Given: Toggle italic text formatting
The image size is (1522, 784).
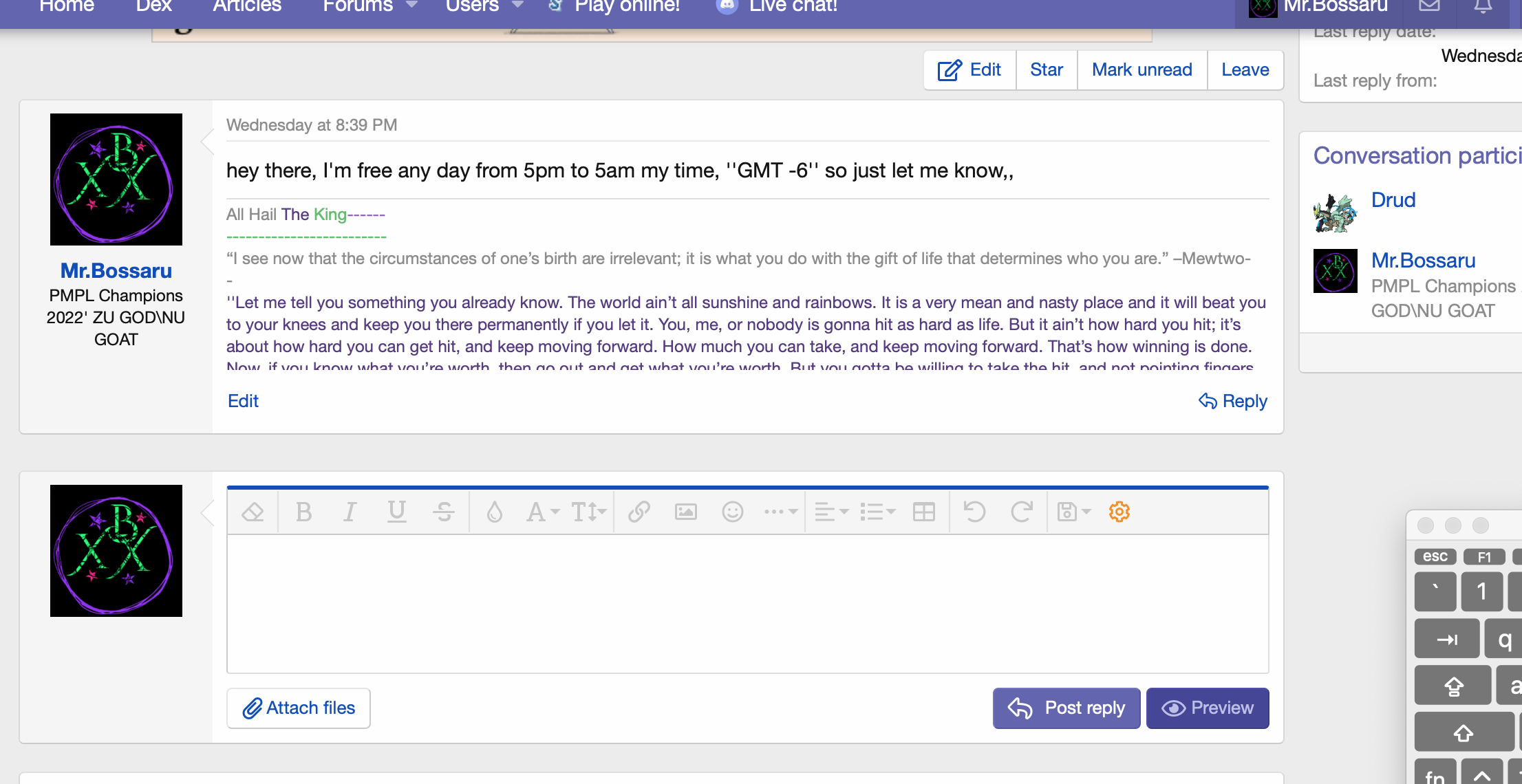Looking at the screenshot, I should pos(350,512).
